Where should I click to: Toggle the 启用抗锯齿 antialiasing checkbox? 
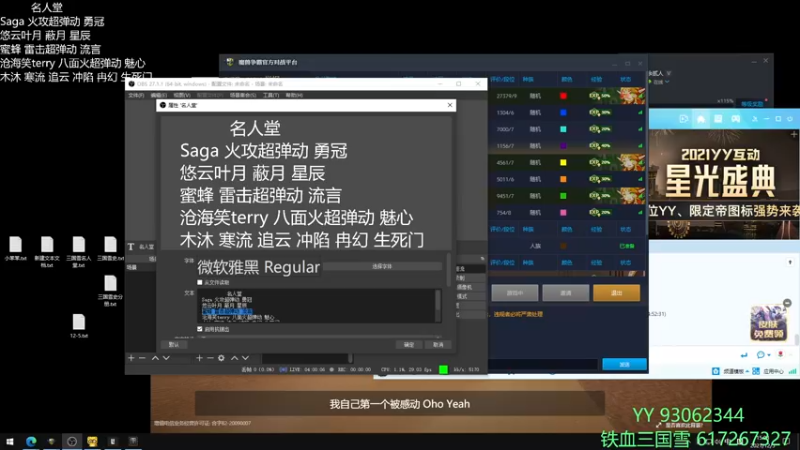coord(200,329)
